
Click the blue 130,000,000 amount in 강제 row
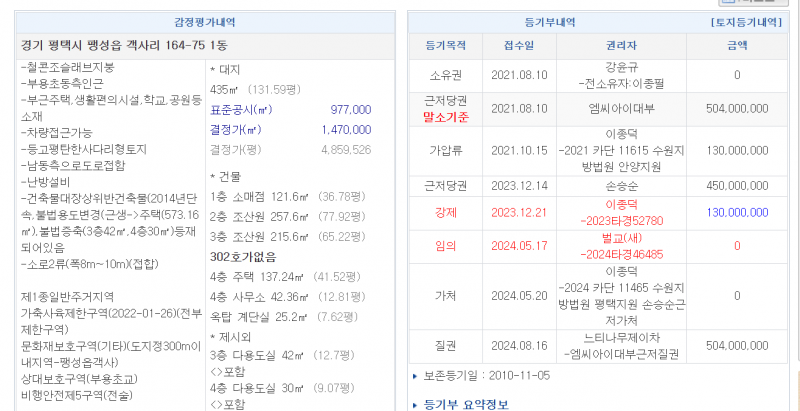(x=736, y=213)
